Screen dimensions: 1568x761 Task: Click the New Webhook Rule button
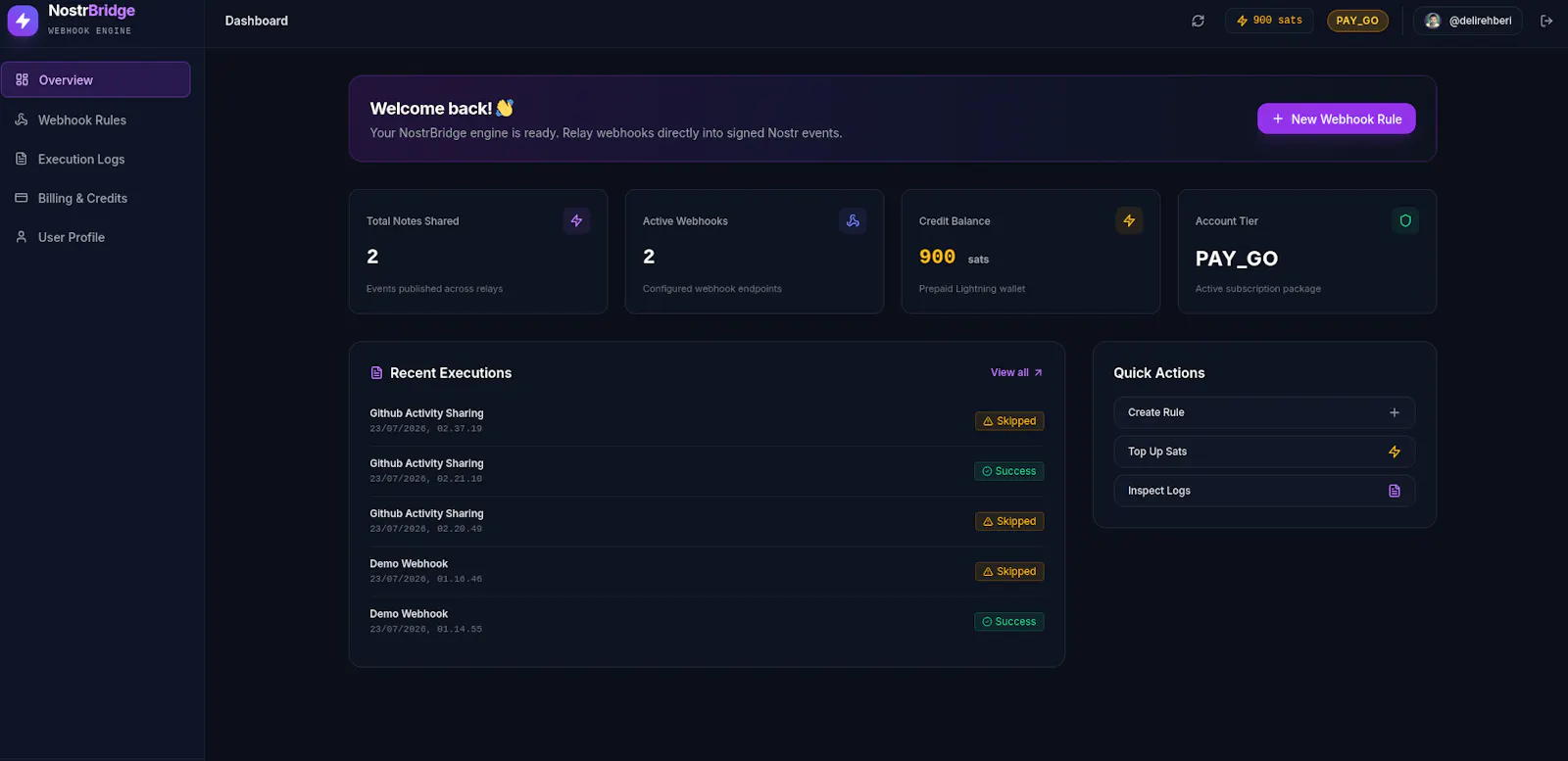click(1336, 119)
